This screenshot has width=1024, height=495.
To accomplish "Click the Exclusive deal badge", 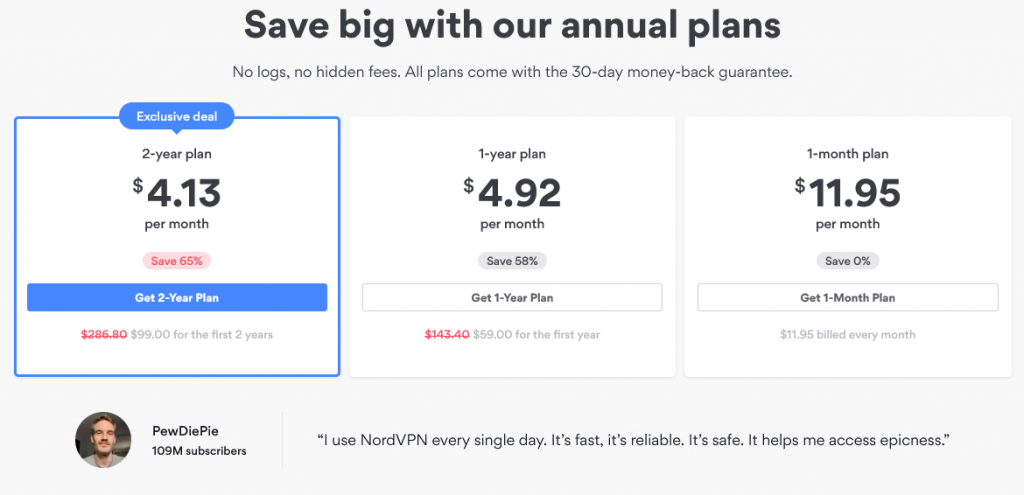I will (176, 117).
